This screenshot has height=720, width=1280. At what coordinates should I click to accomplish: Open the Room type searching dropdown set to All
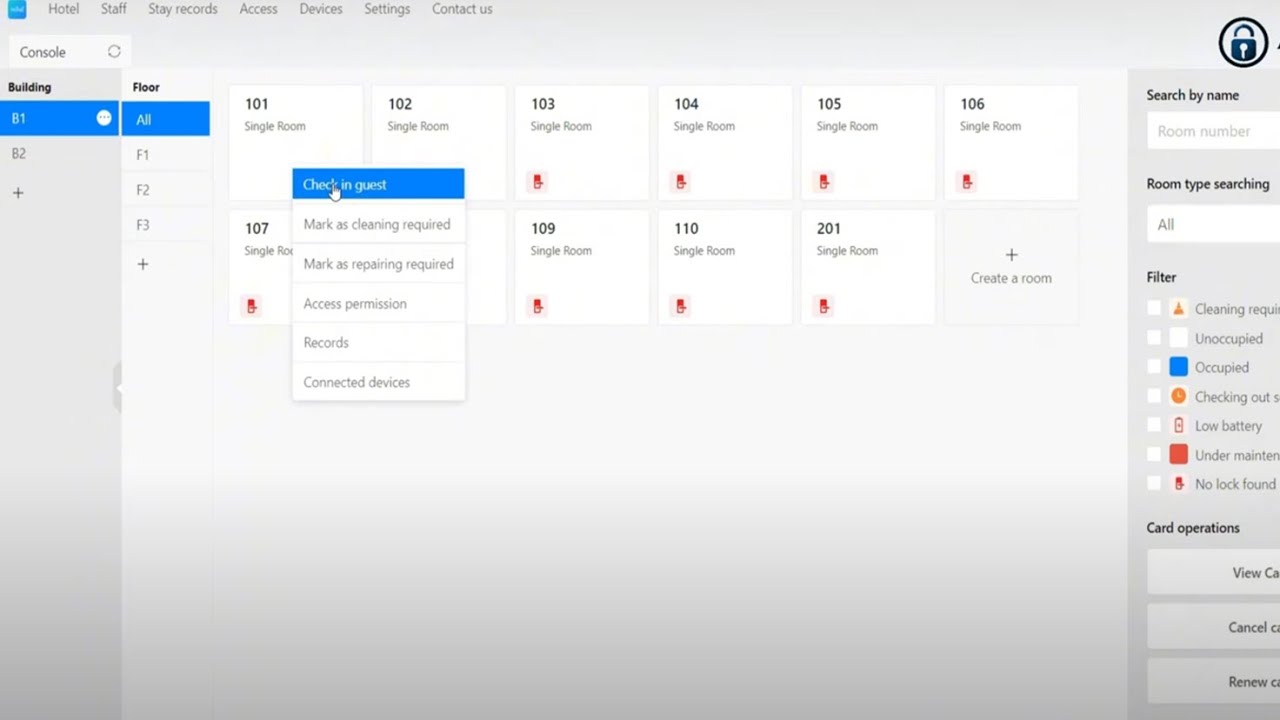pos(1213,224)
